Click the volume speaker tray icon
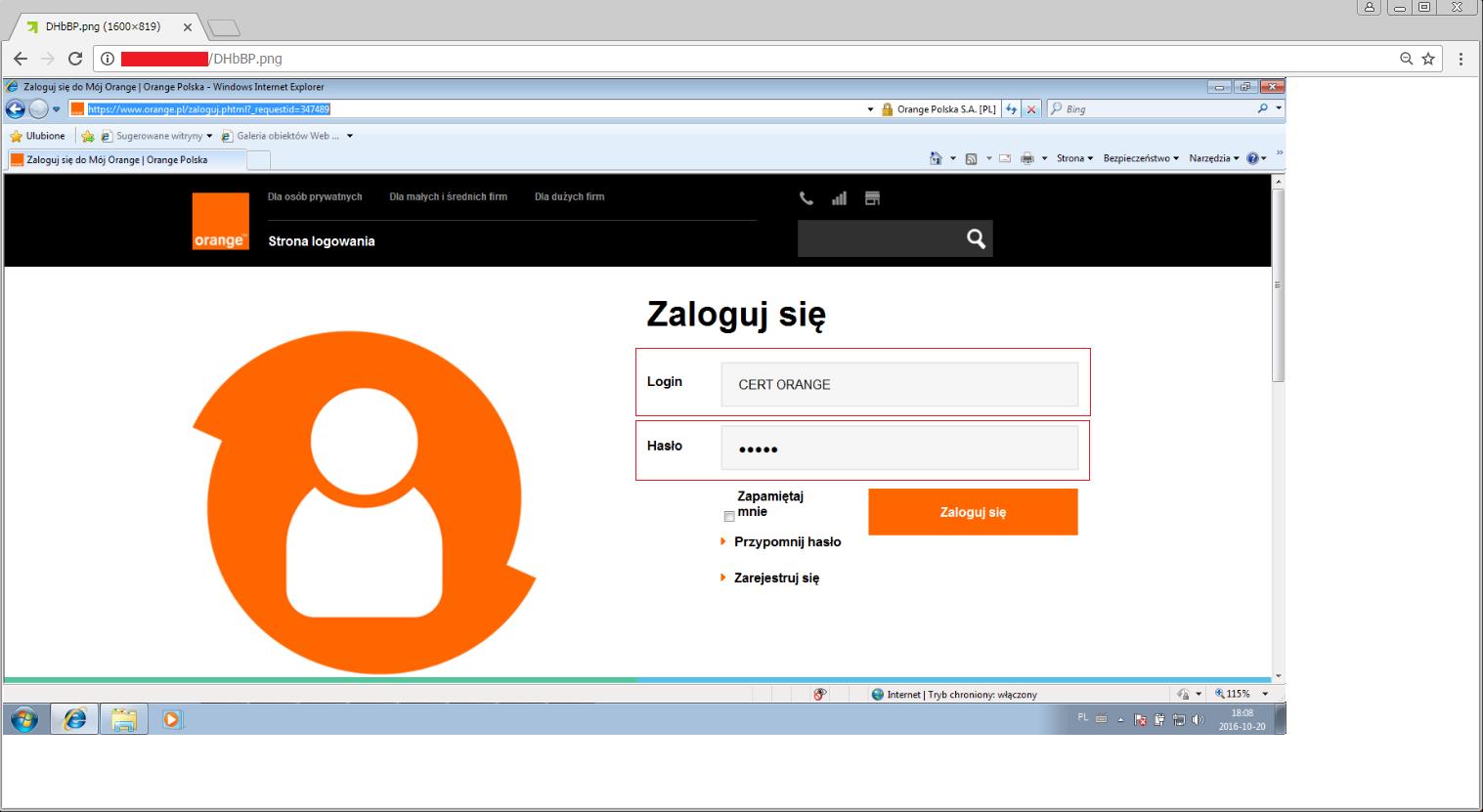The width and height of the screenshot is (1483, 812). click(1199, 720)
